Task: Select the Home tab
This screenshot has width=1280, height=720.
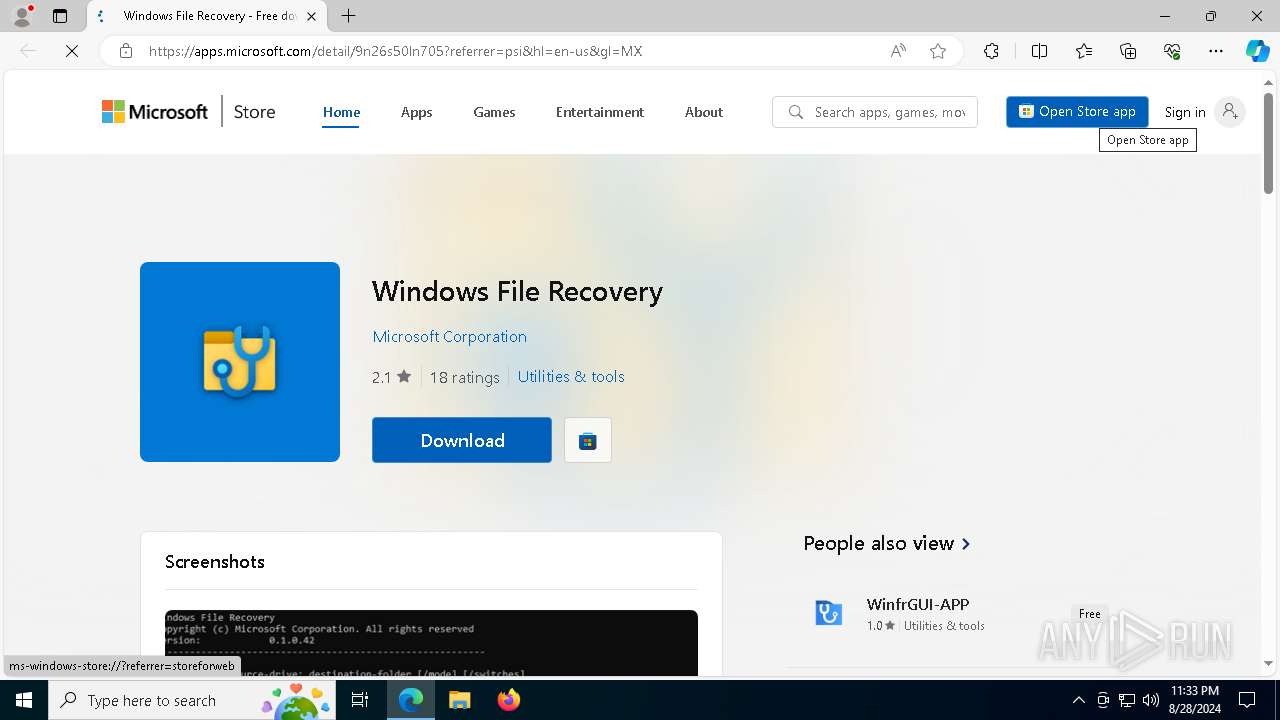Action: (341, 112)
